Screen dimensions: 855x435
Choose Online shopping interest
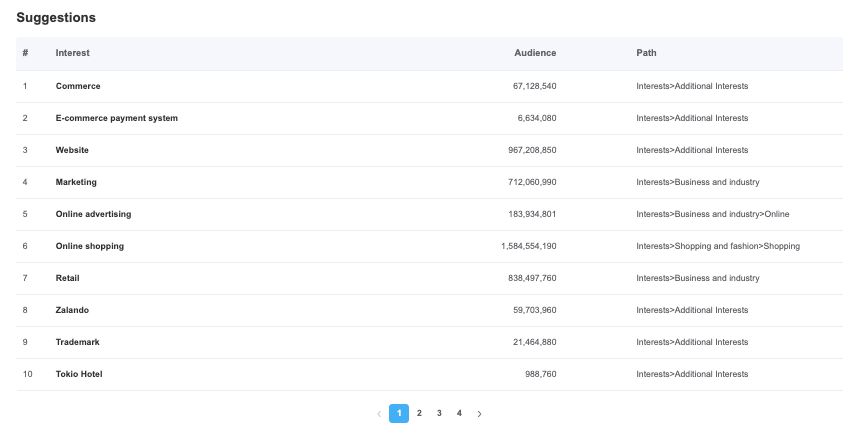click(x=89, y=246)
